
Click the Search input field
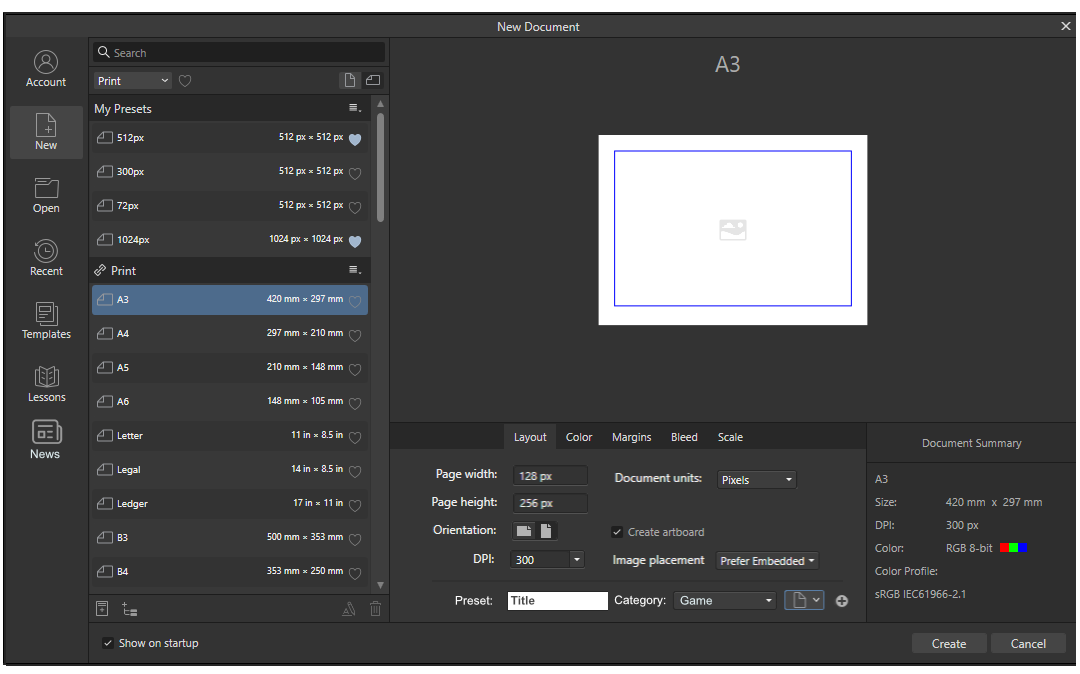pos(239,52)
